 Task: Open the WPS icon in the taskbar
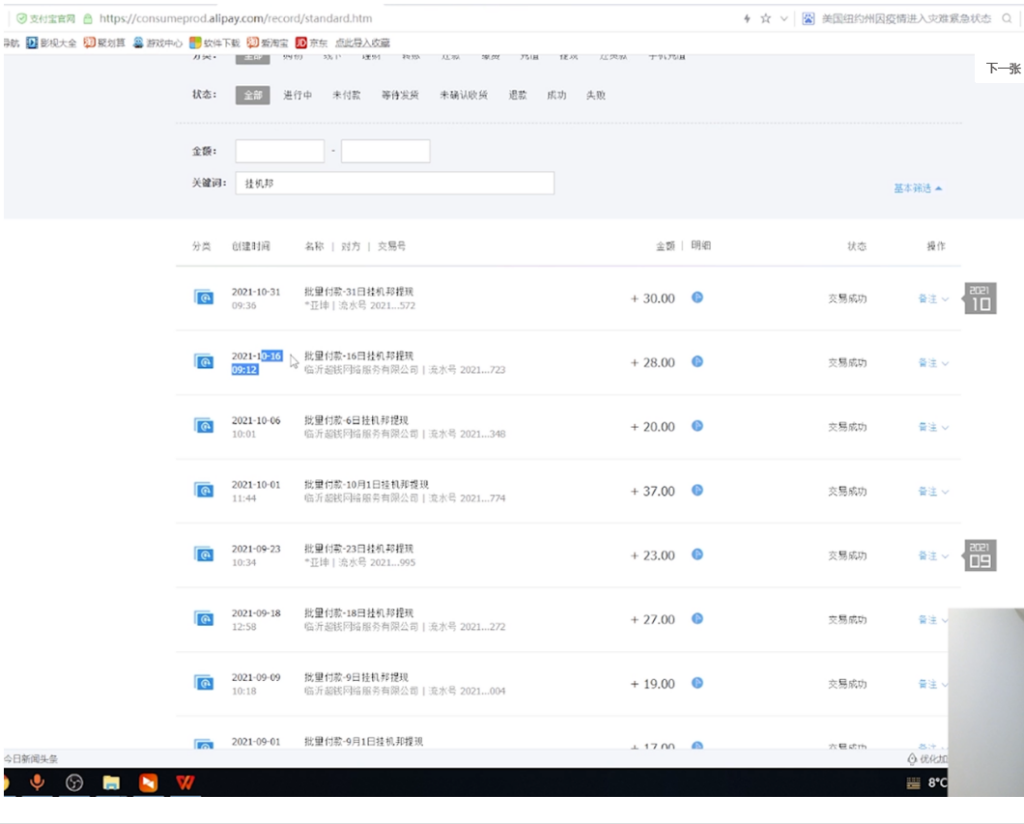point(185,782)
